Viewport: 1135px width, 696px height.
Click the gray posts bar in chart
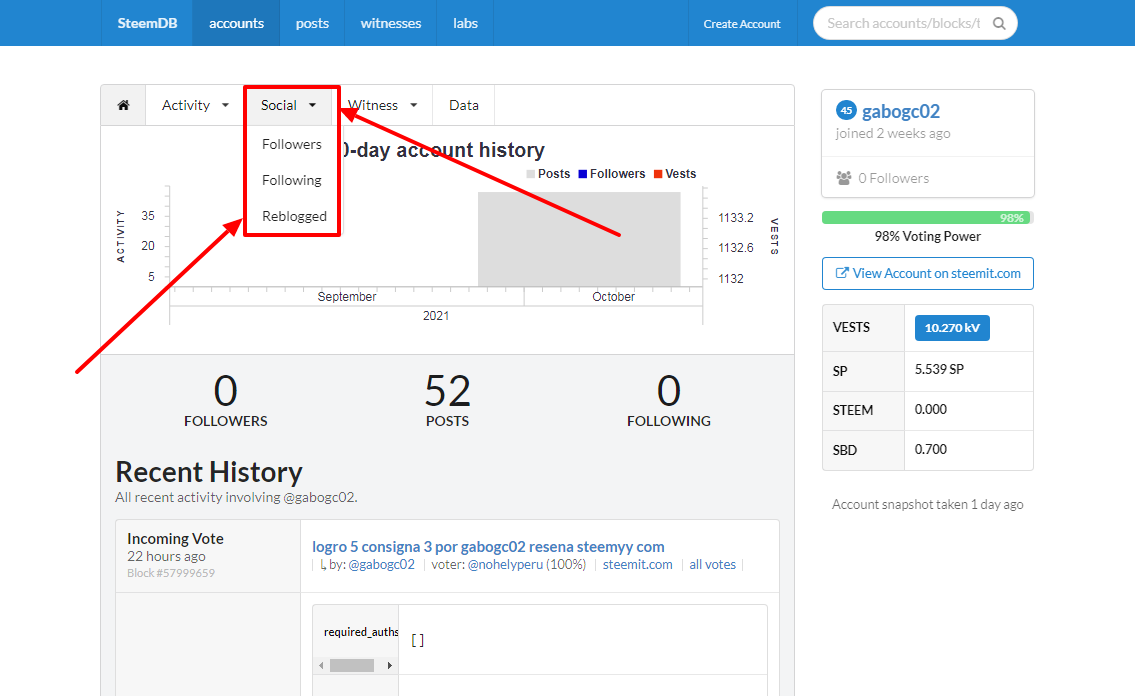tap(579, 239)
